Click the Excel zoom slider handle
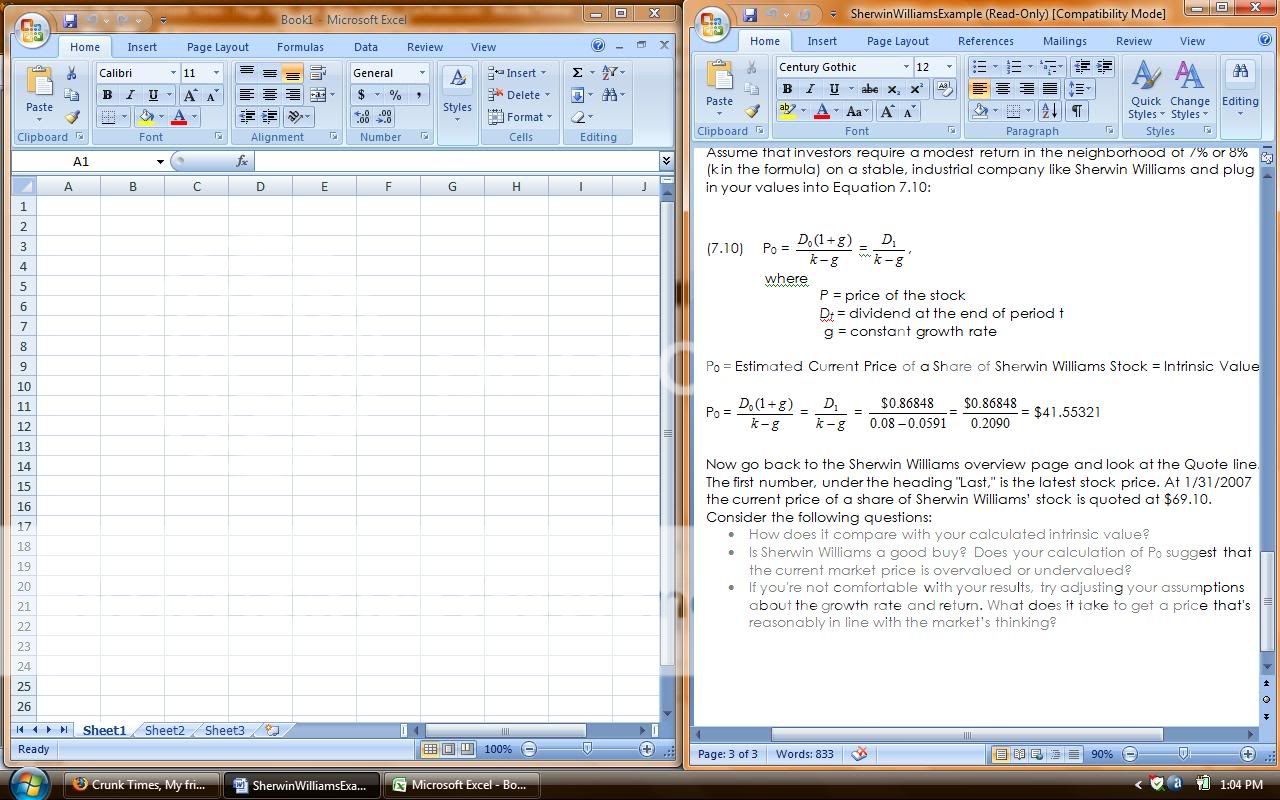1280x800 pixels. click(x=587, y=749)
